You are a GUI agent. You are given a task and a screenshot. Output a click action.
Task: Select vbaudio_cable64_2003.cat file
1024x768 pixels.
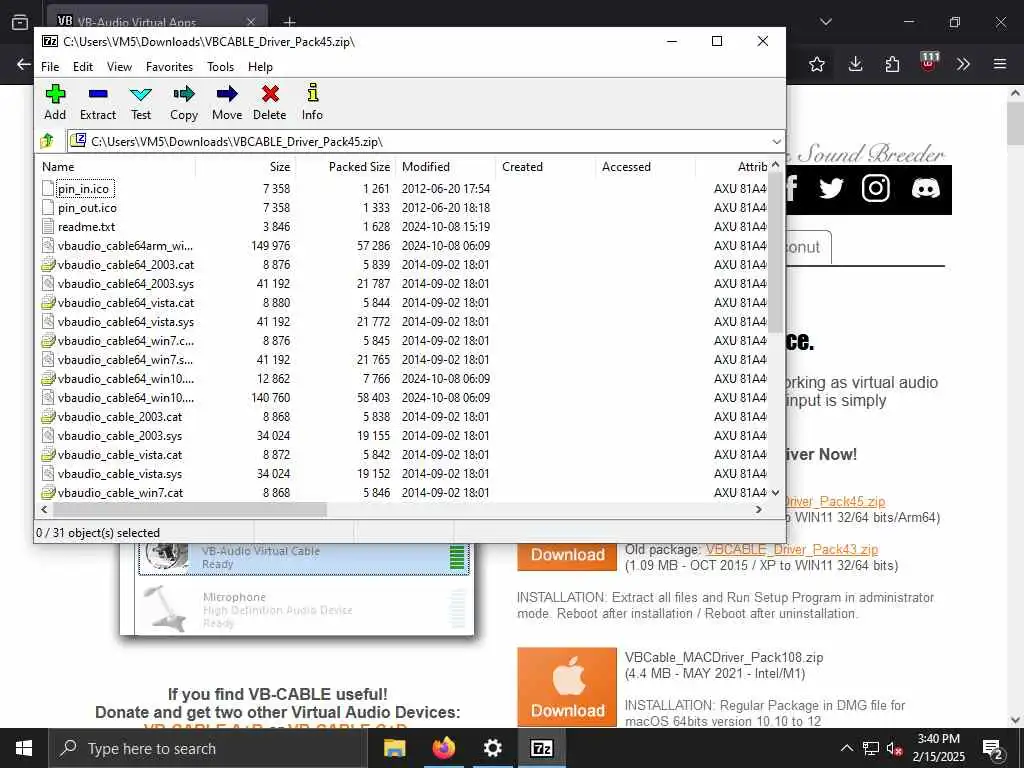tap(125, 264)
